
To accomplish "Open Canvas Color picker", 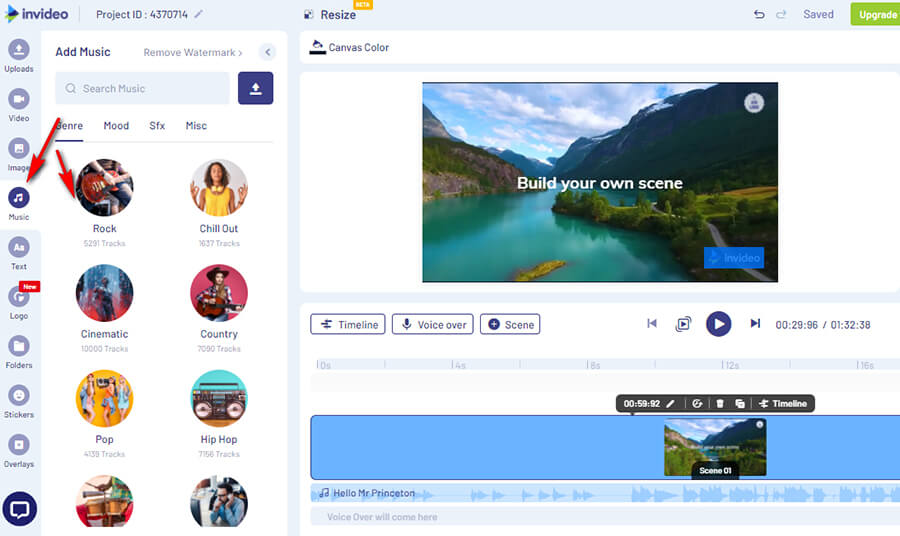I will [349, 47].
